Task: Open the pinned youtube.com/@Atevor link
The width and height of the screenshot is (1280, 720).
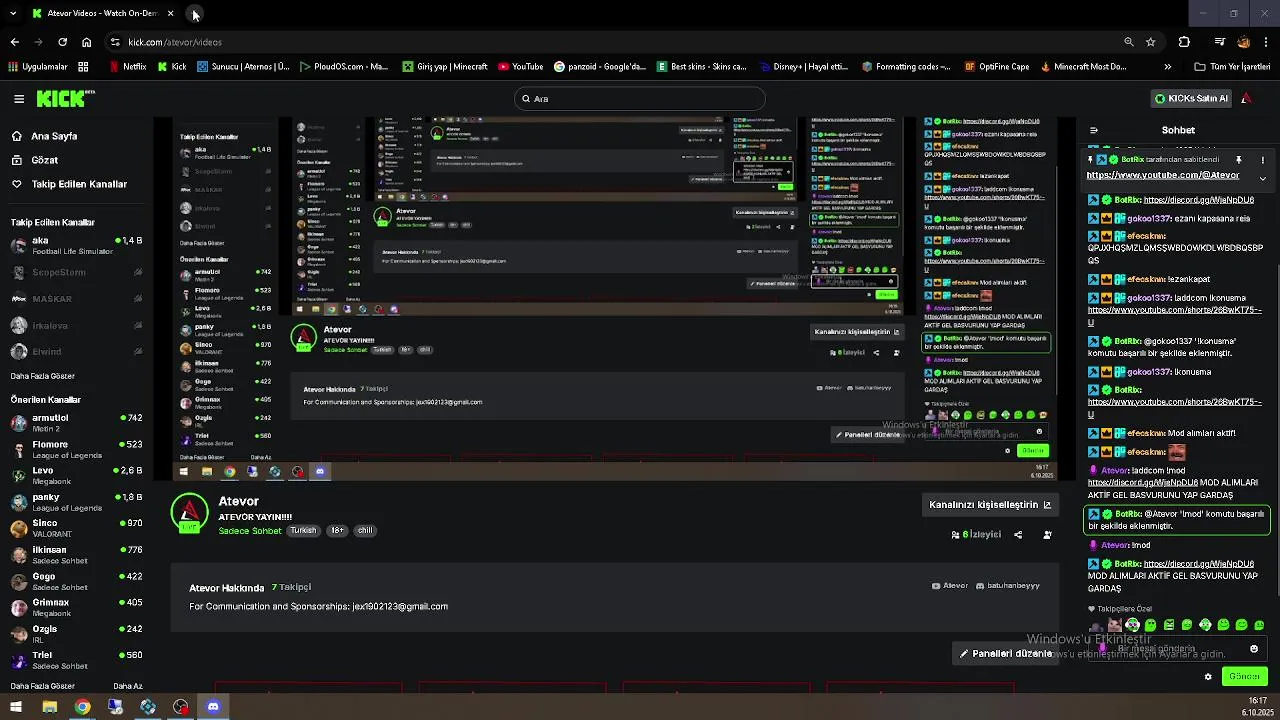Action: coord(1162,176)
